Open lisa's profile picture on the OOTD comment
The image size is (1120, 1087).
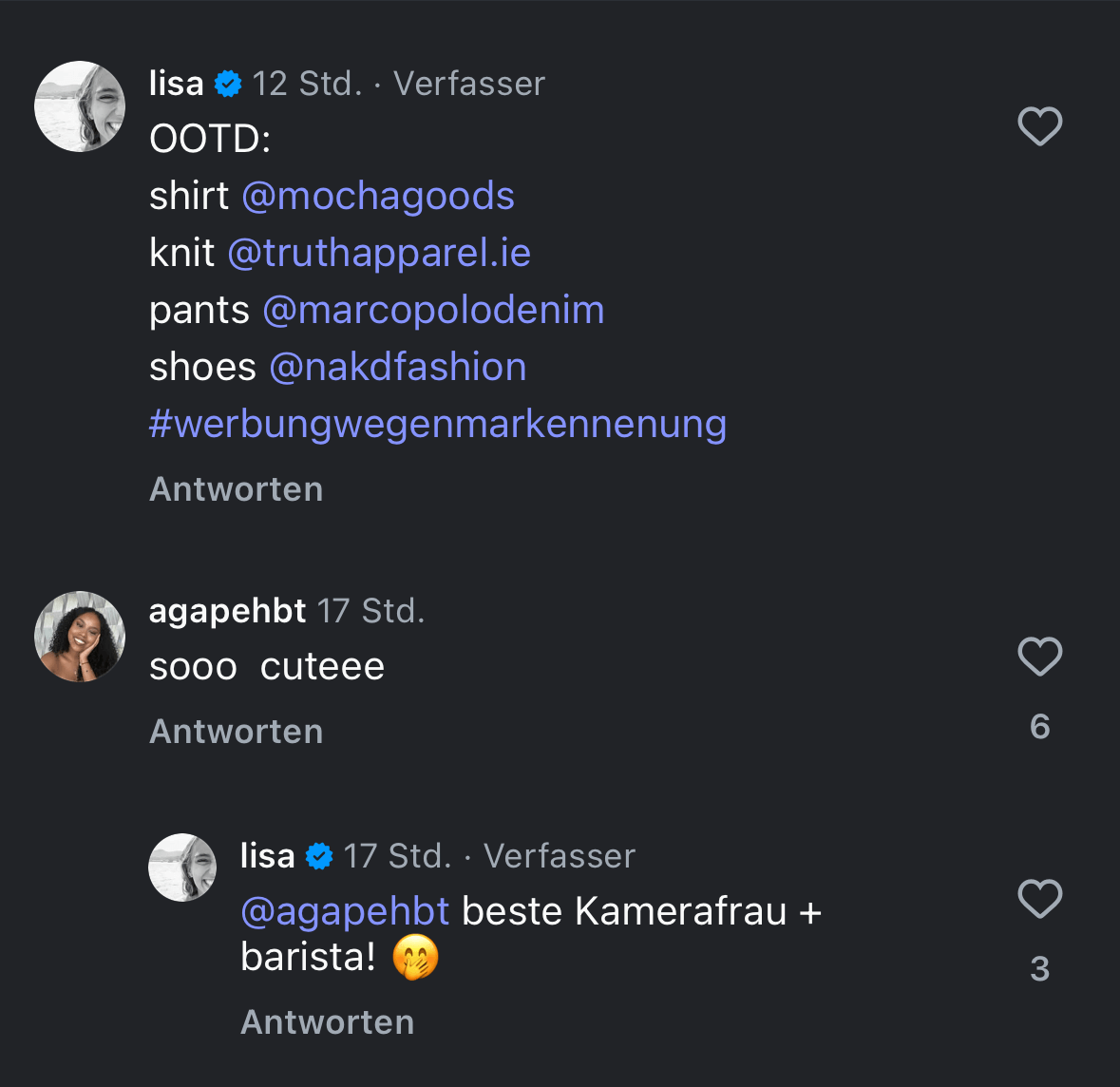tap(80, 106)
